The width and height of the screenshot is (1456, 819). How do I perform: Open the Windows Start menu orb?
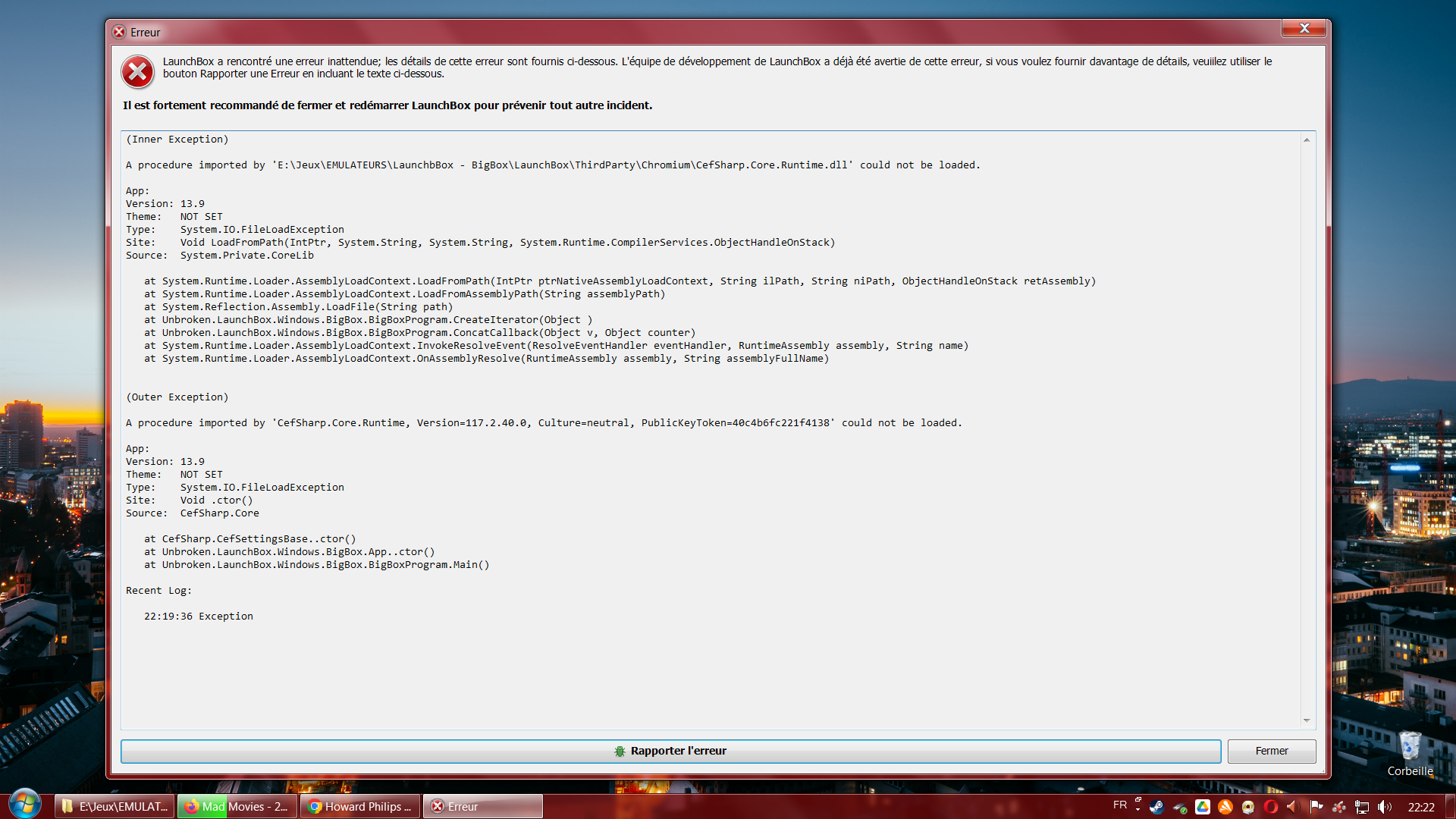click(x=25, y=805)
